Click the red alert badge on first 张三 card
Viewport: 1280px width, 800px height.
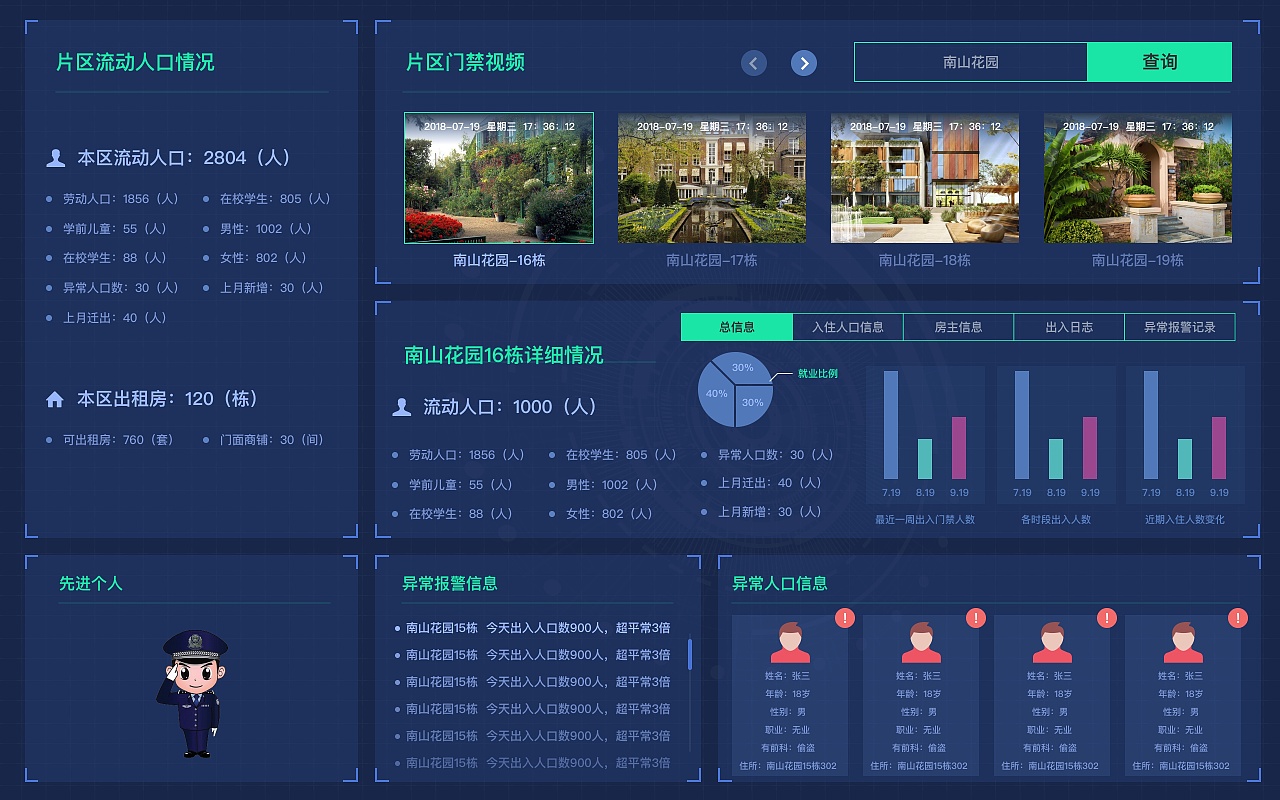coord(843,618)
